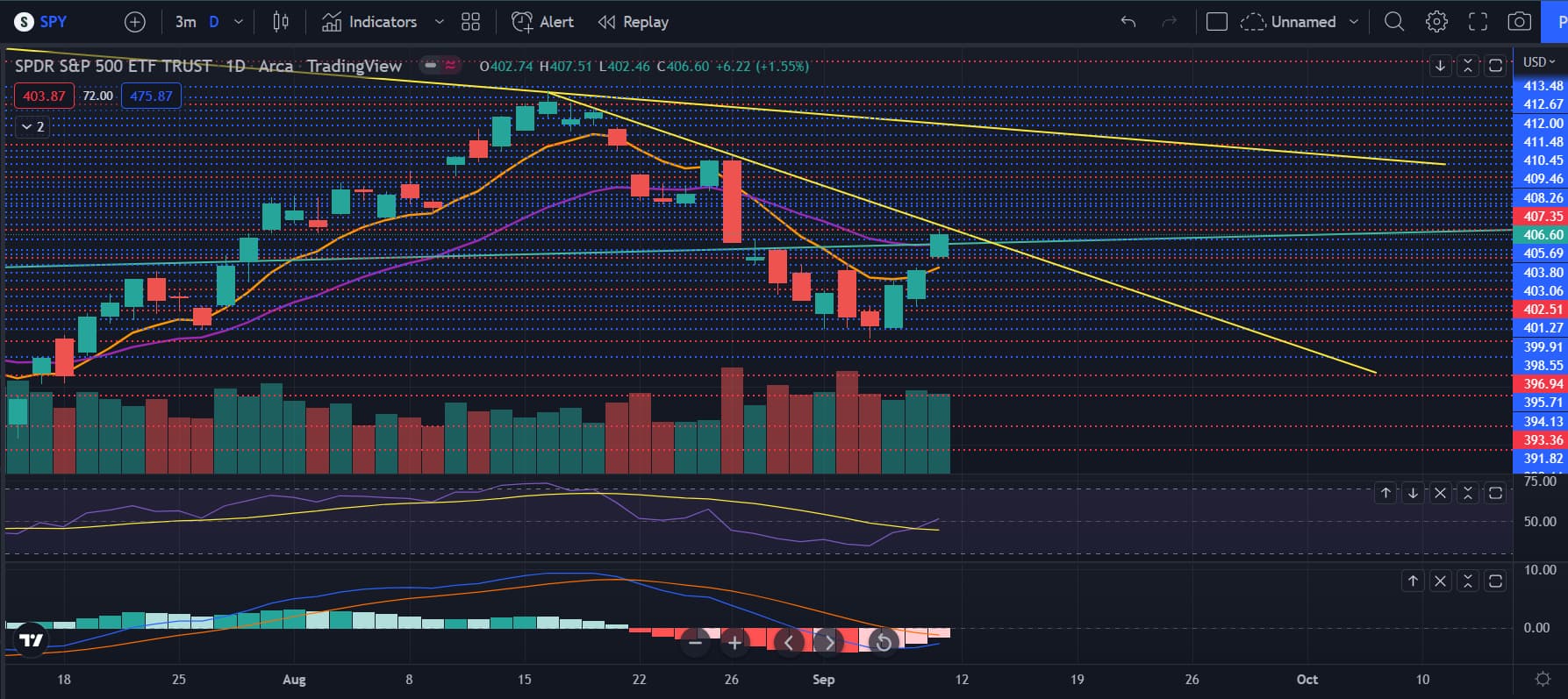Create a new Alert

point(542,22)
